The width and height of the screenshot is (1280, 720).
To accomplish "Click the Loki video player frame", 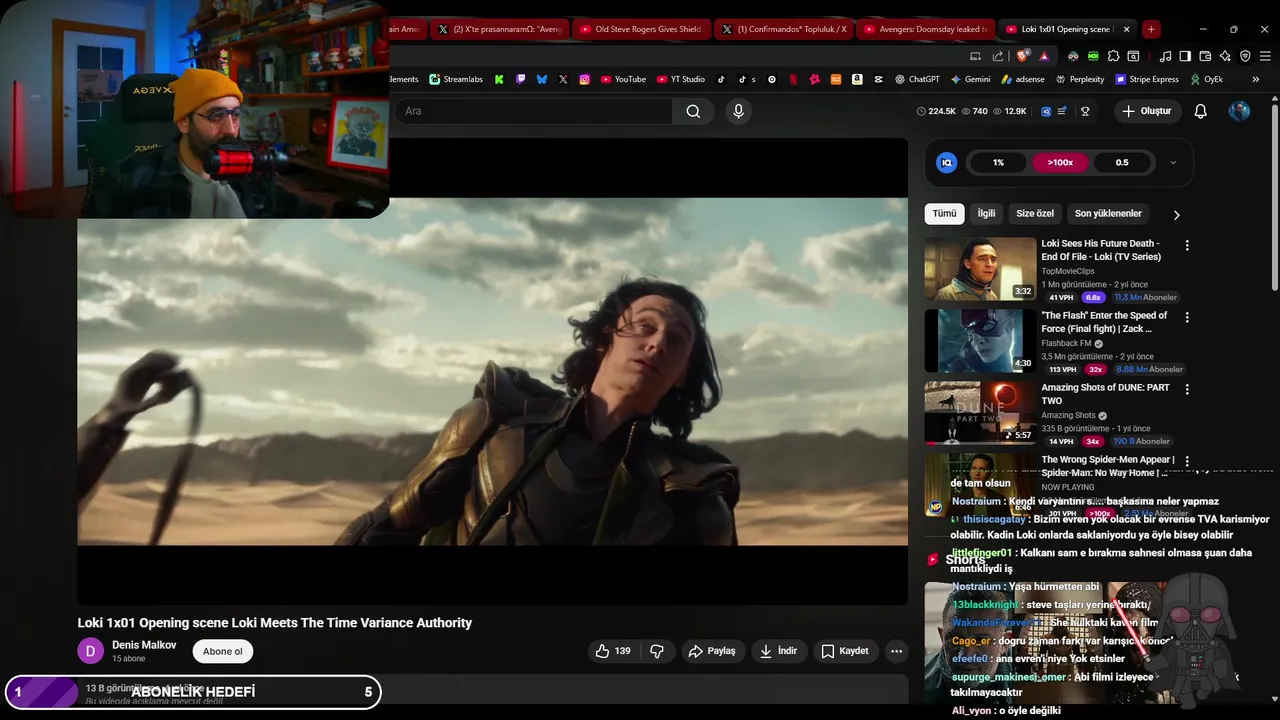I will point(492,371).
